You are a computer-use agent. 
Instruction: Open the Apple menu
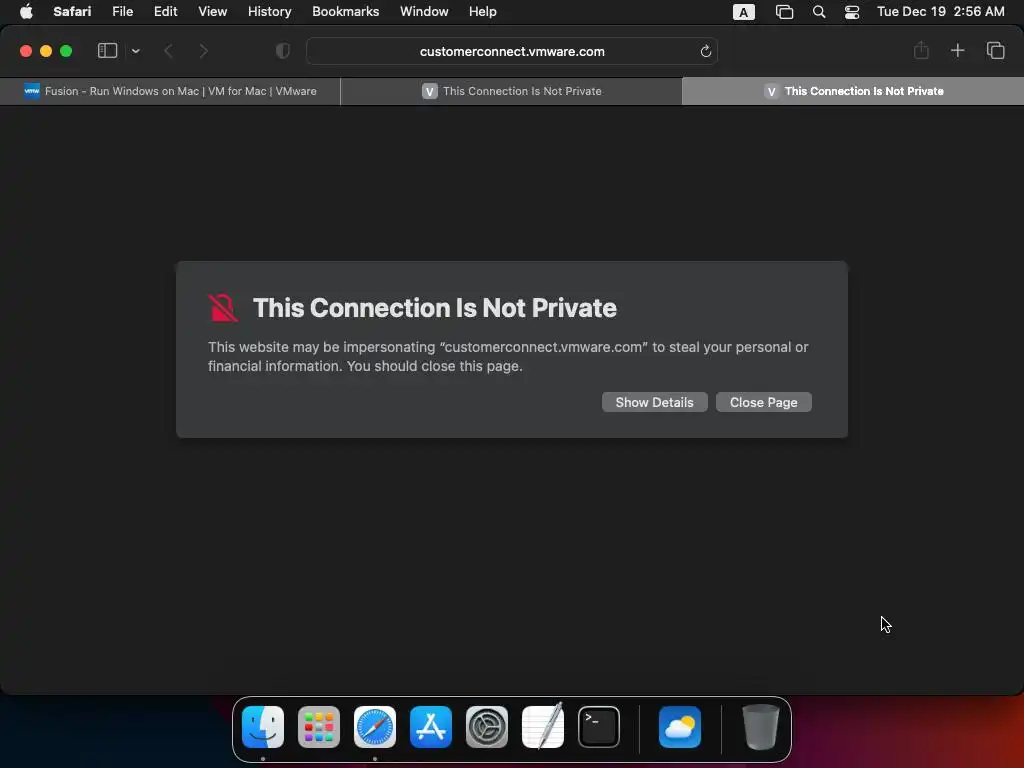click(x=26, y=12)
